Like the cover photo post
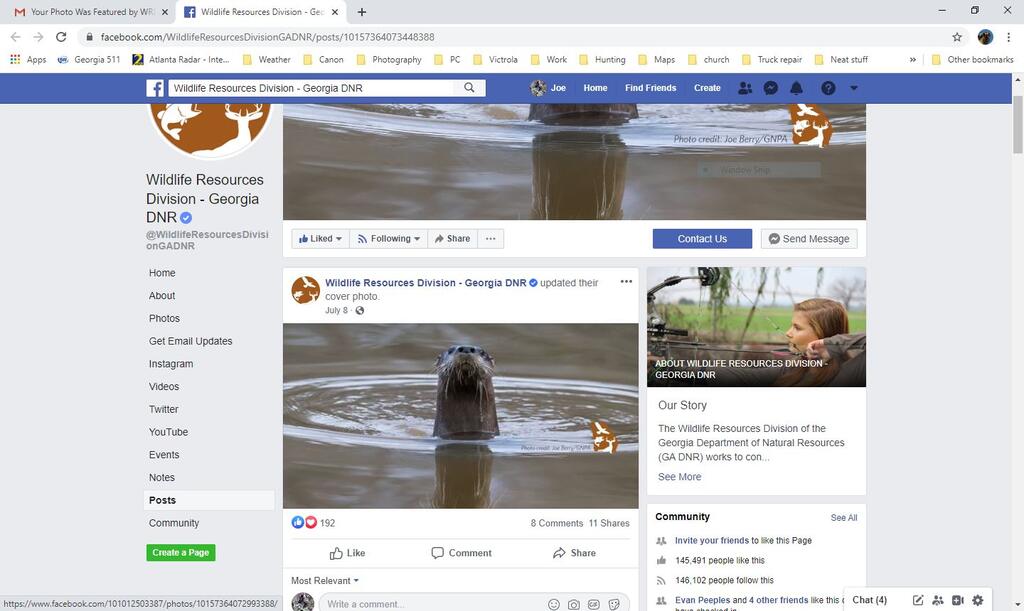Image resolution: width=1024 pixels, height=611 pixels. click(347, 554)
